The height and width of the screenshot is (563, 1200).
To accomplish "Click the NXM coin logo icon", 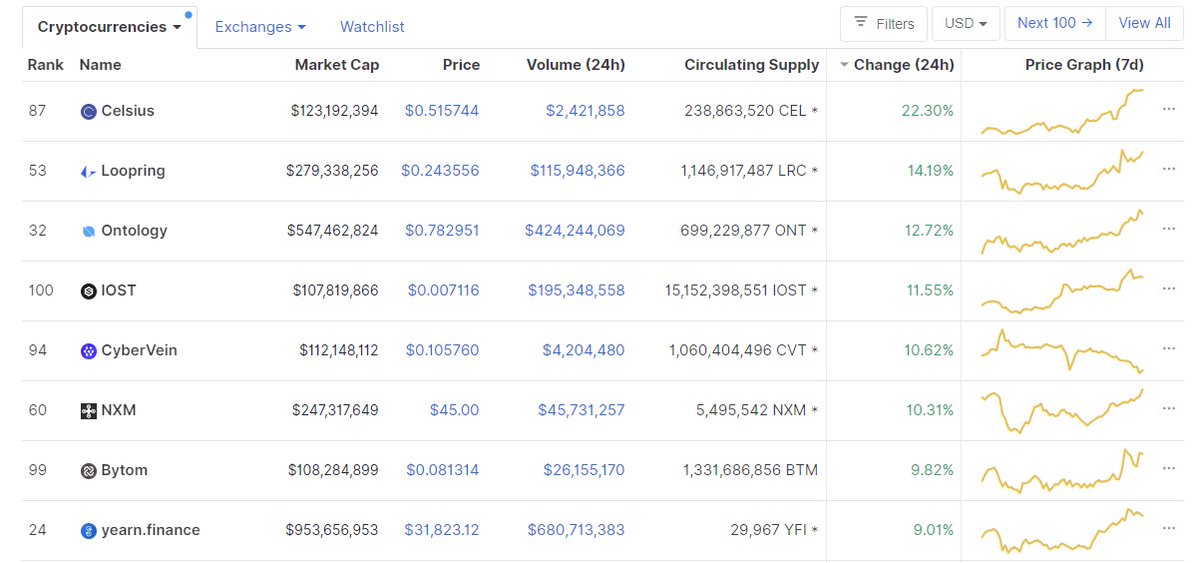I will 88,411.
